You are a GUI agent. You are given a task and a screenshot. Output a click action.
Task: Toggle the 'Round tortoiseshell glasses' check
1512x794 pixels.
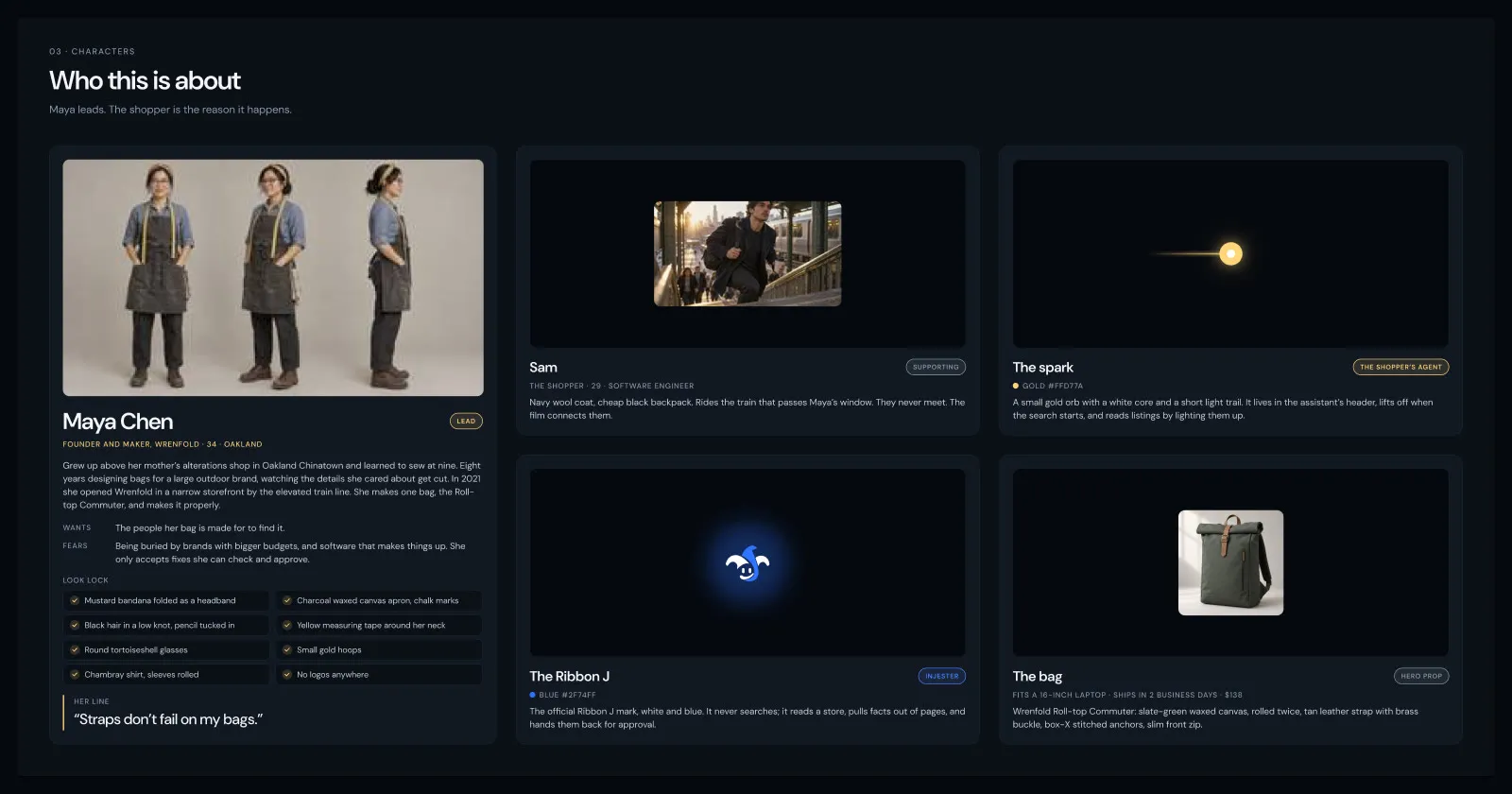tap(75, 649)
